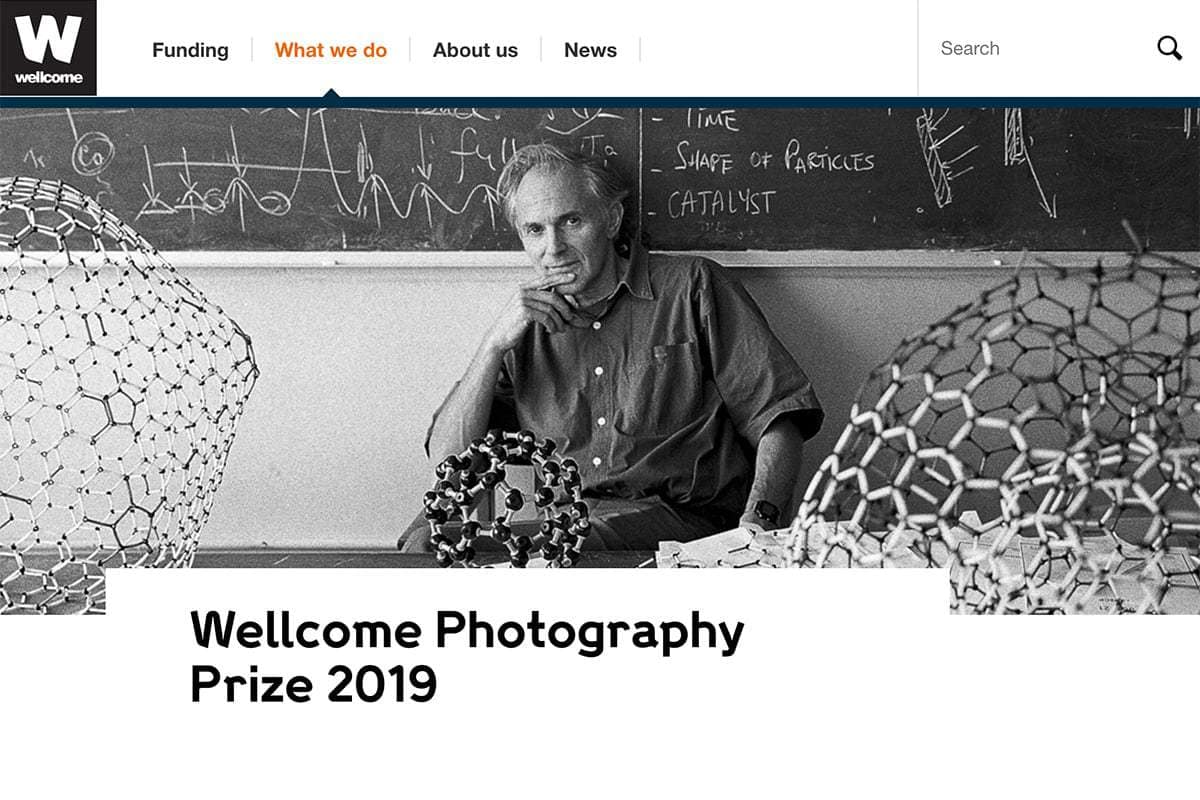Click the dark blue bar under navigation
The height and width of the screenshot is (800, 1200).
600,102
